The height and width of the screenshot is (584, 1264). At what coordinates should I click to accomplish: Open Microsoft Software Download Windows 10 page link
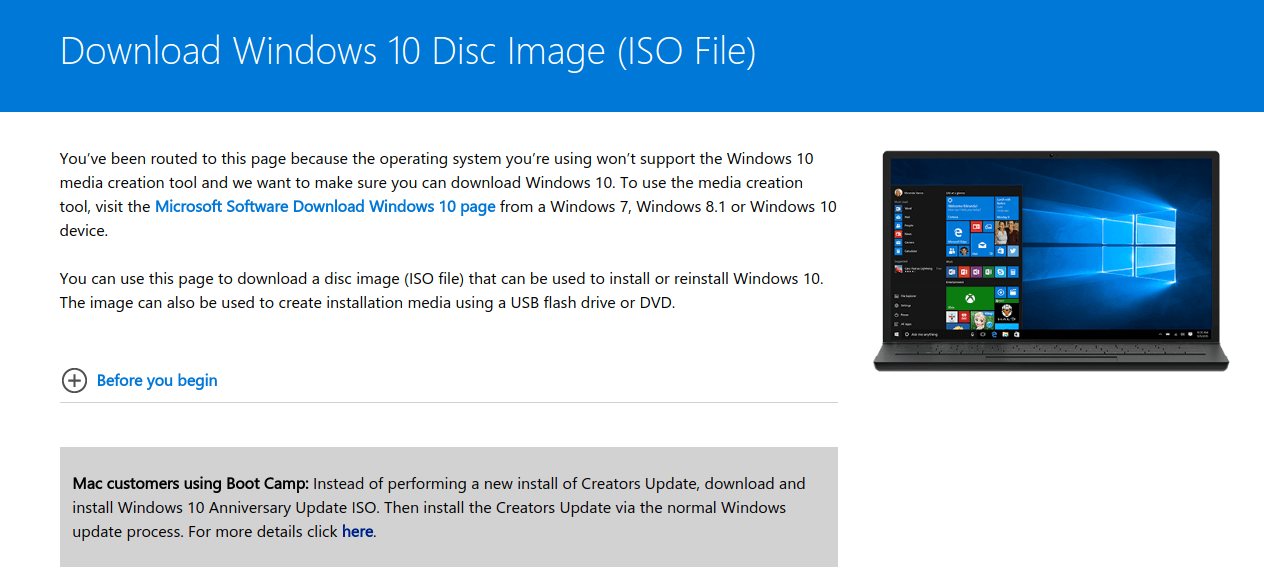point(325,207)
